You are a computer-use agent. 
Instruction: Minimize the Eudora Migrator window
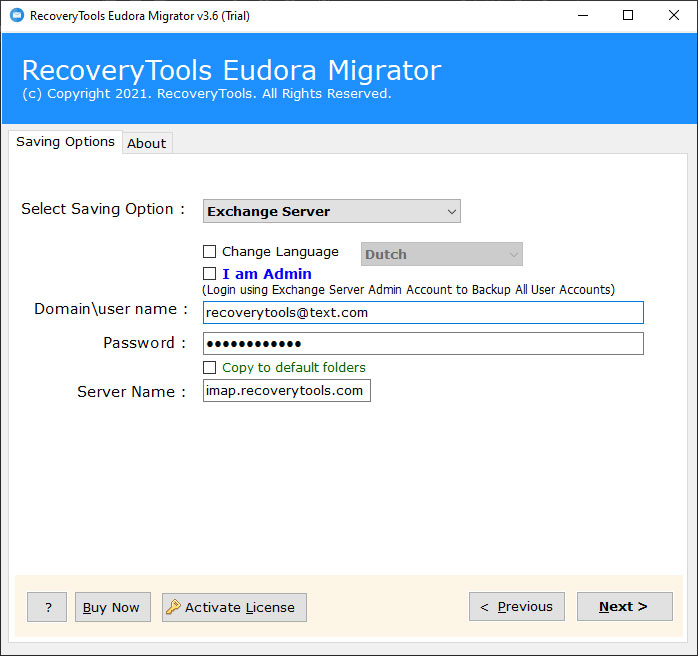click(583, 16)
